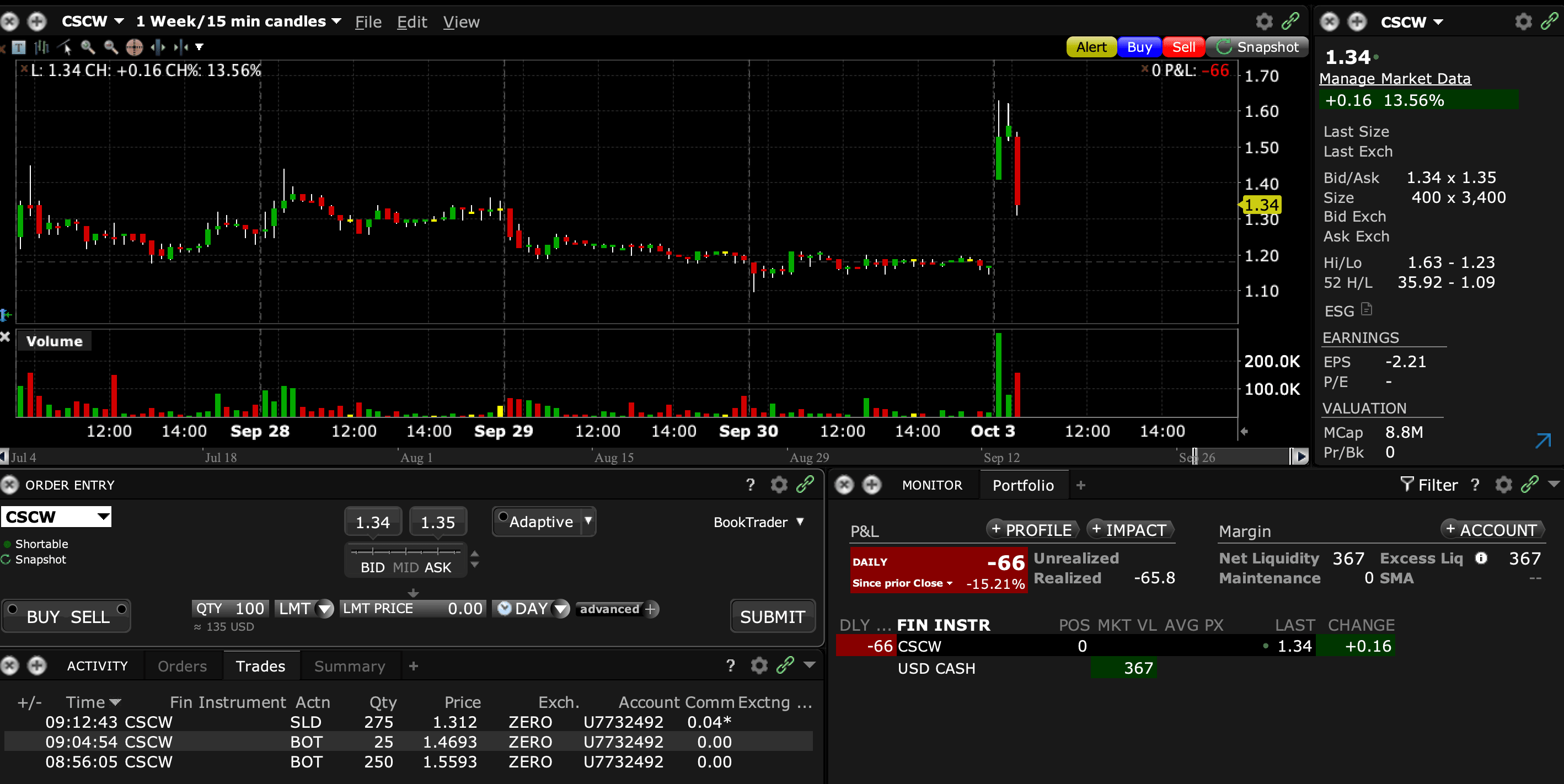
Task: Switch to the Orders tab
Action: 182,666
